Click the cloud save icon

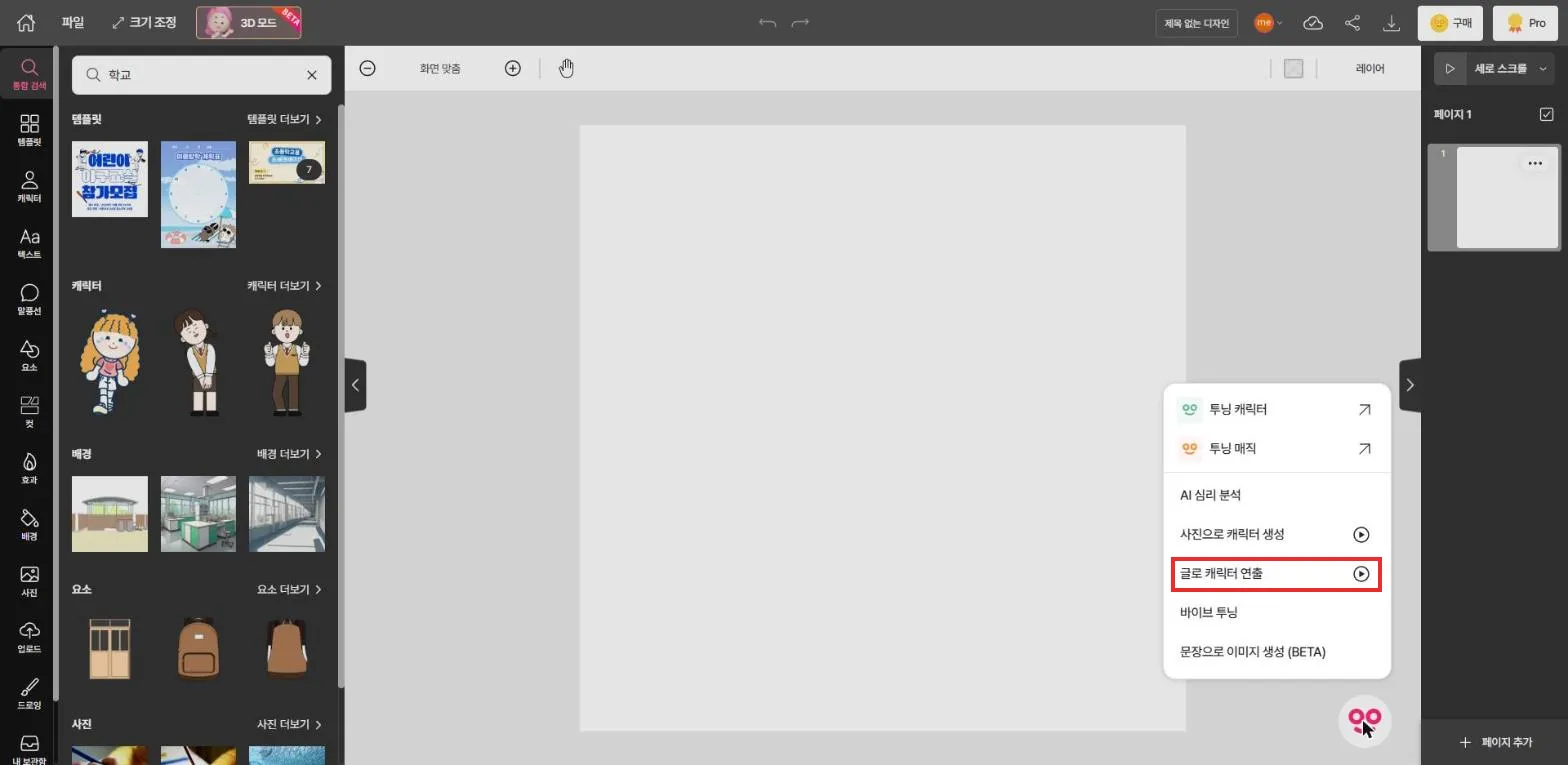(1313, 22)
